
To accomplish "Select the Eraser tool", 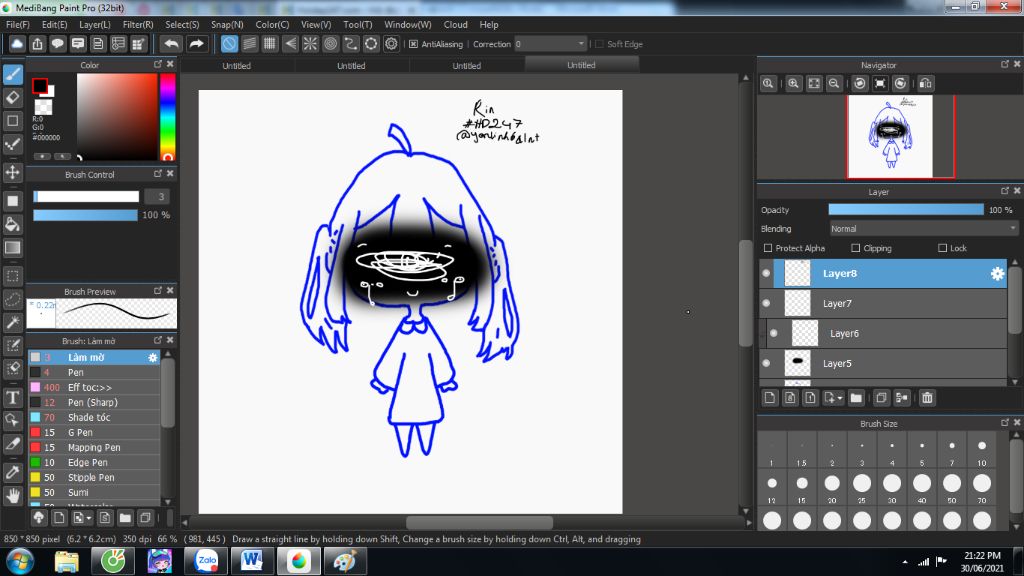I will (x=12, y=98).
